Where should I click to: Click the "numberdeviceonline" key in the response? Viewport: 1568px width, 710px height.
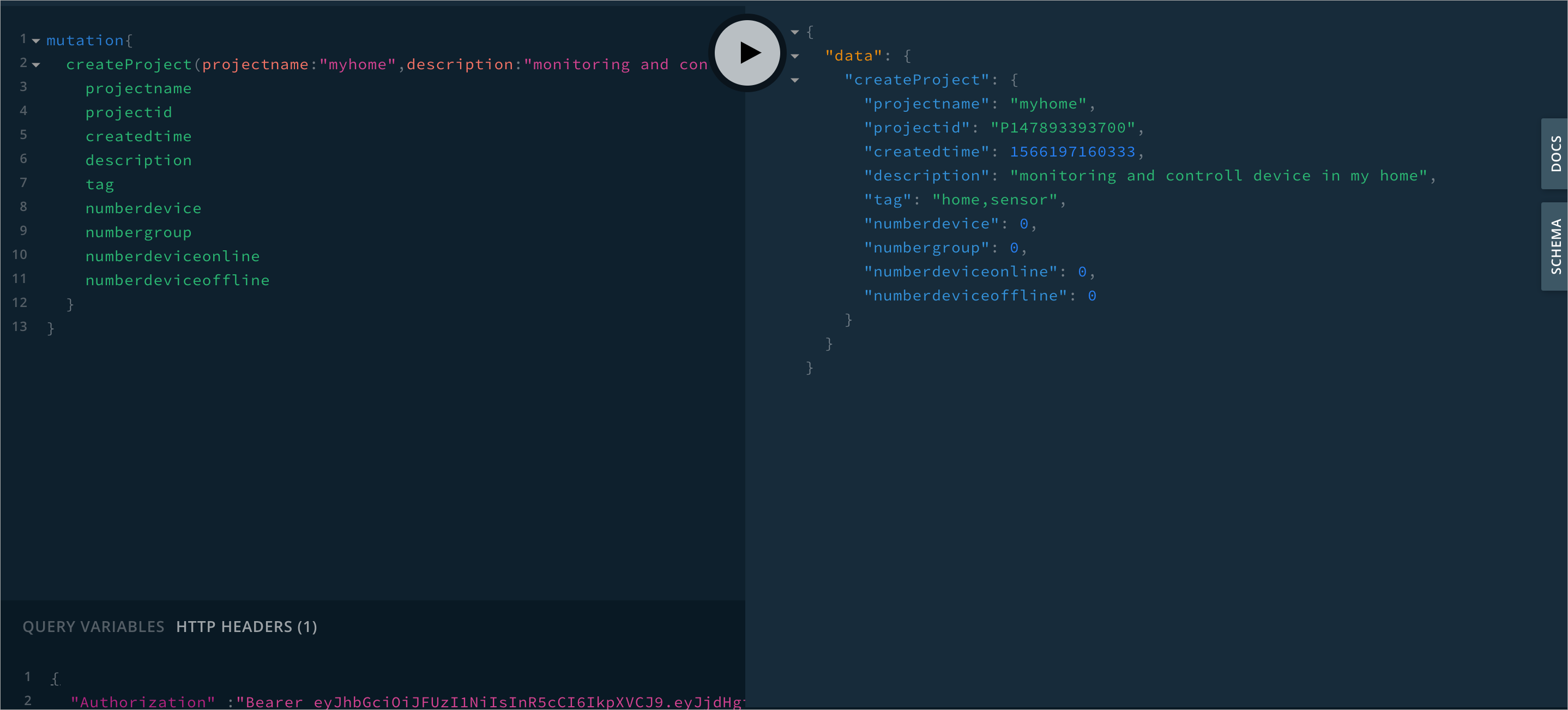[961, 272]
